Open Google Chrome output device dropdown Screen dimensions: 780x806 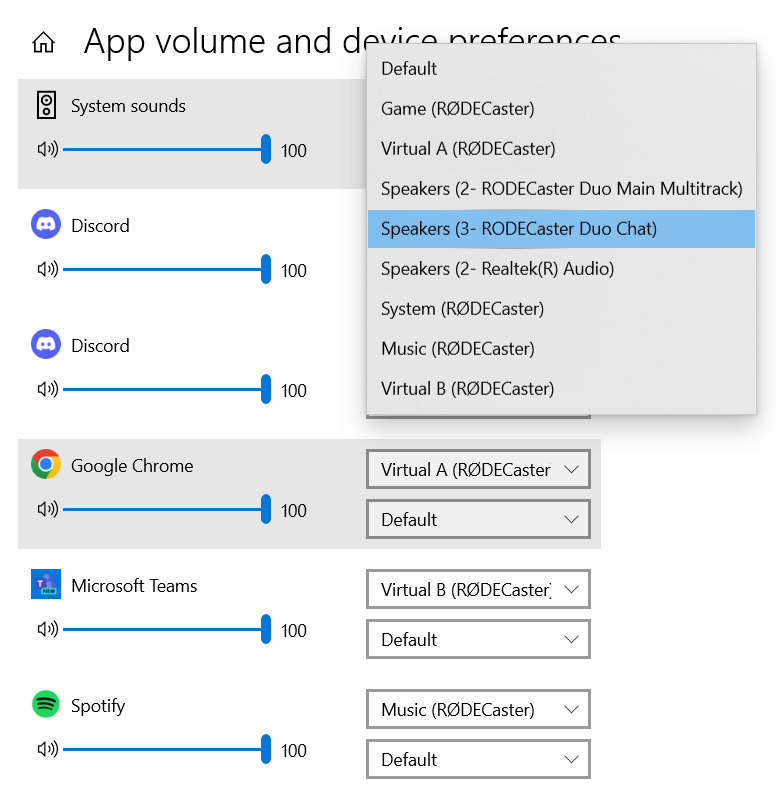478,469
